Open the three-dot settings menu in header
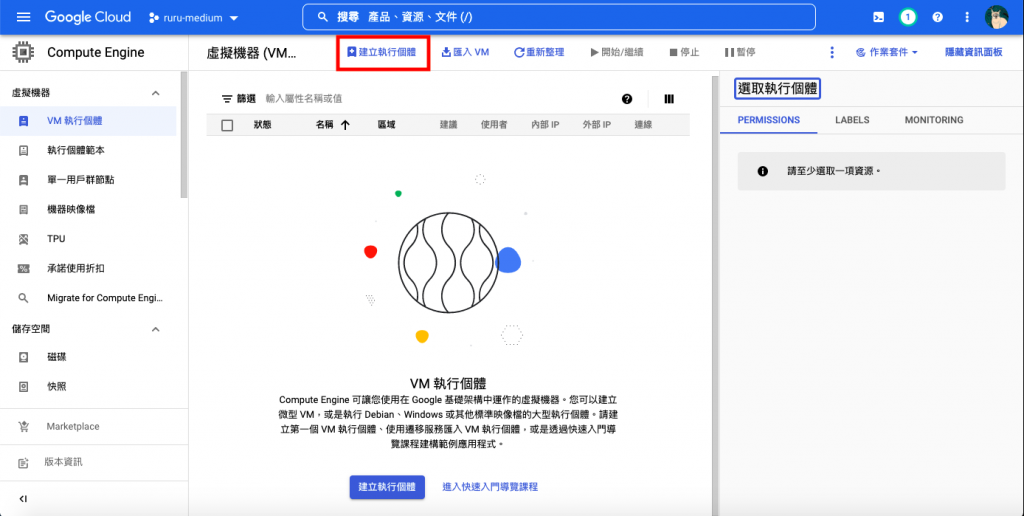Screen dimensions: 1024x516 967,18
